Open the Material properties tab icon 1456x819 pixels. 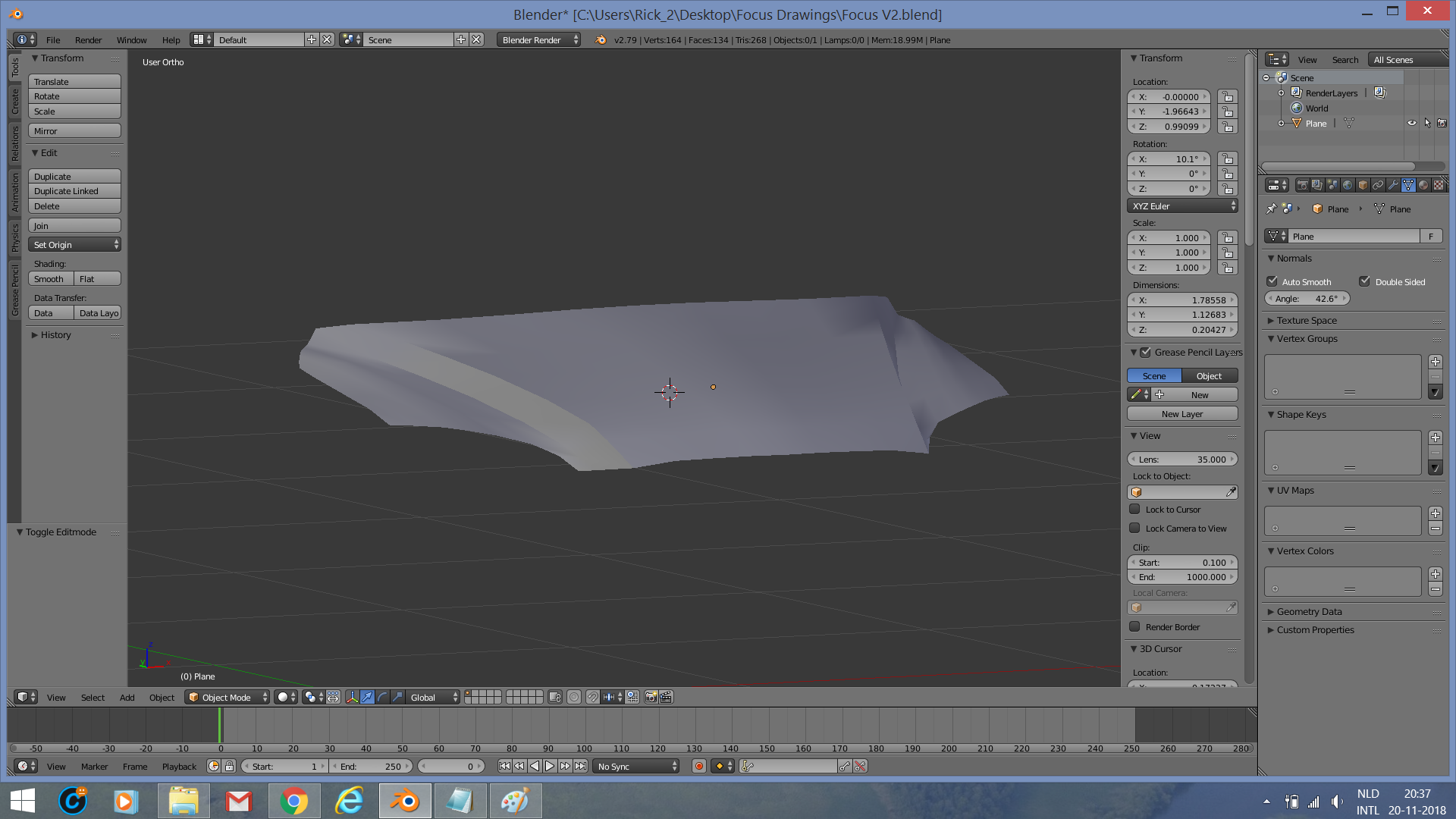[x=1423, y=185]
